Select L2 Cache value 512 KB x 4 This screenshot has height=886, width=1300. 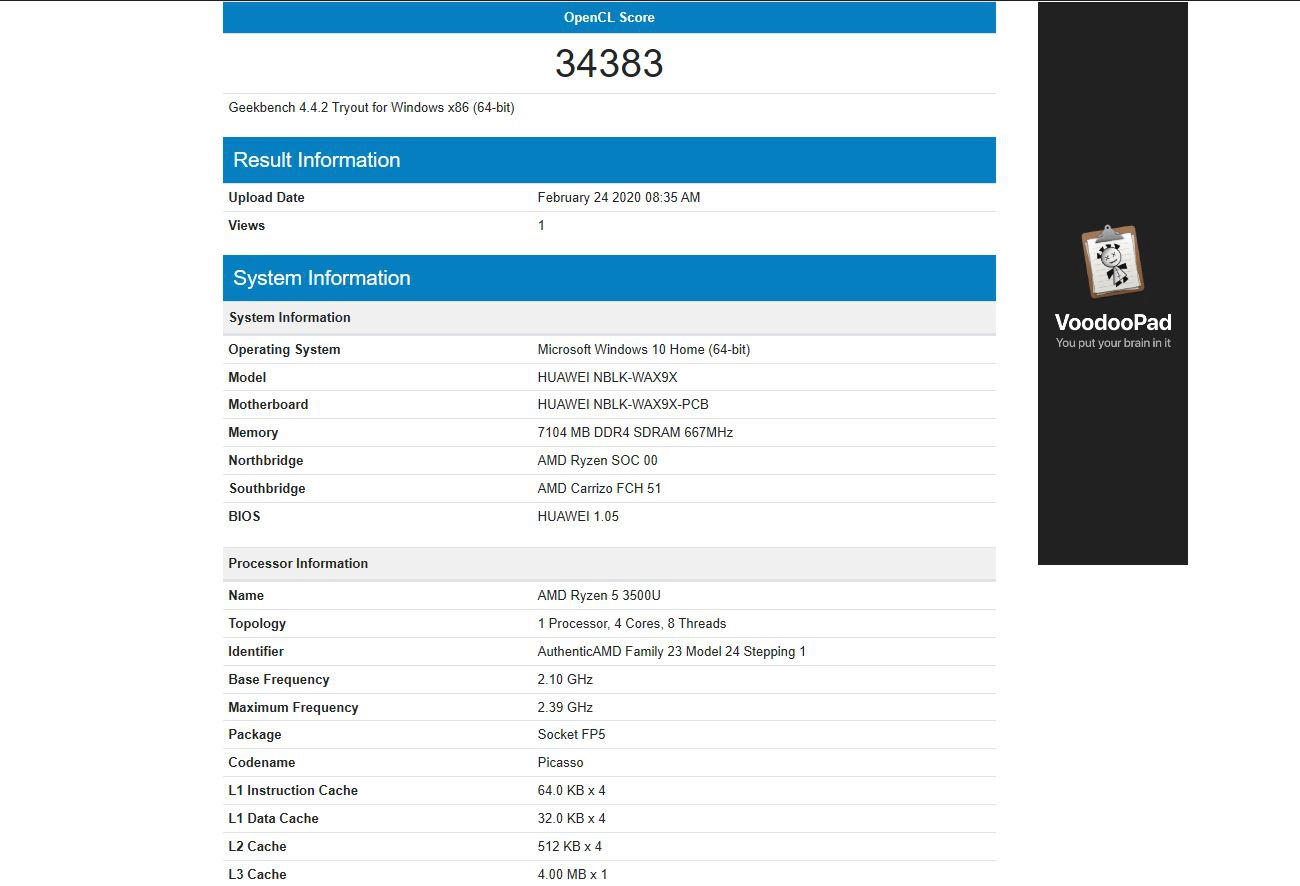click(570, 846)
